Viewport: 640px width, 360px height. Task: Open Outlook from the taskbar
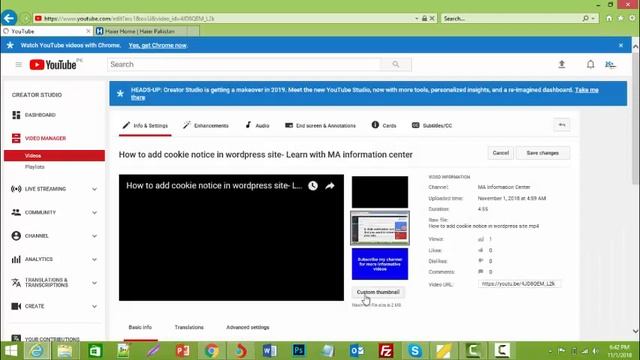(x=357, y=351)
